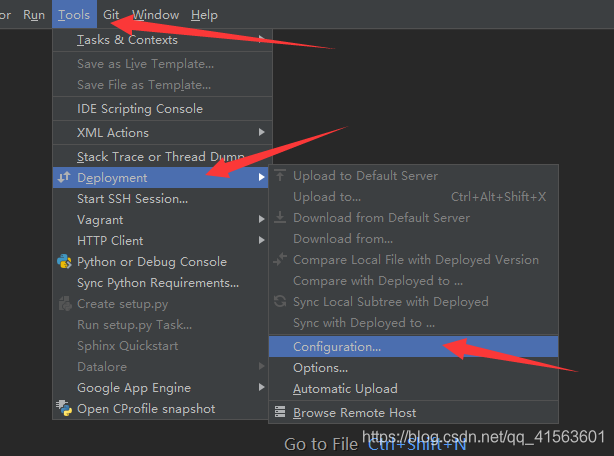Screen dimensions: 614x456
Task: Open Browse Remote Host
Action: pyautogui.click(x=414, y=413)
